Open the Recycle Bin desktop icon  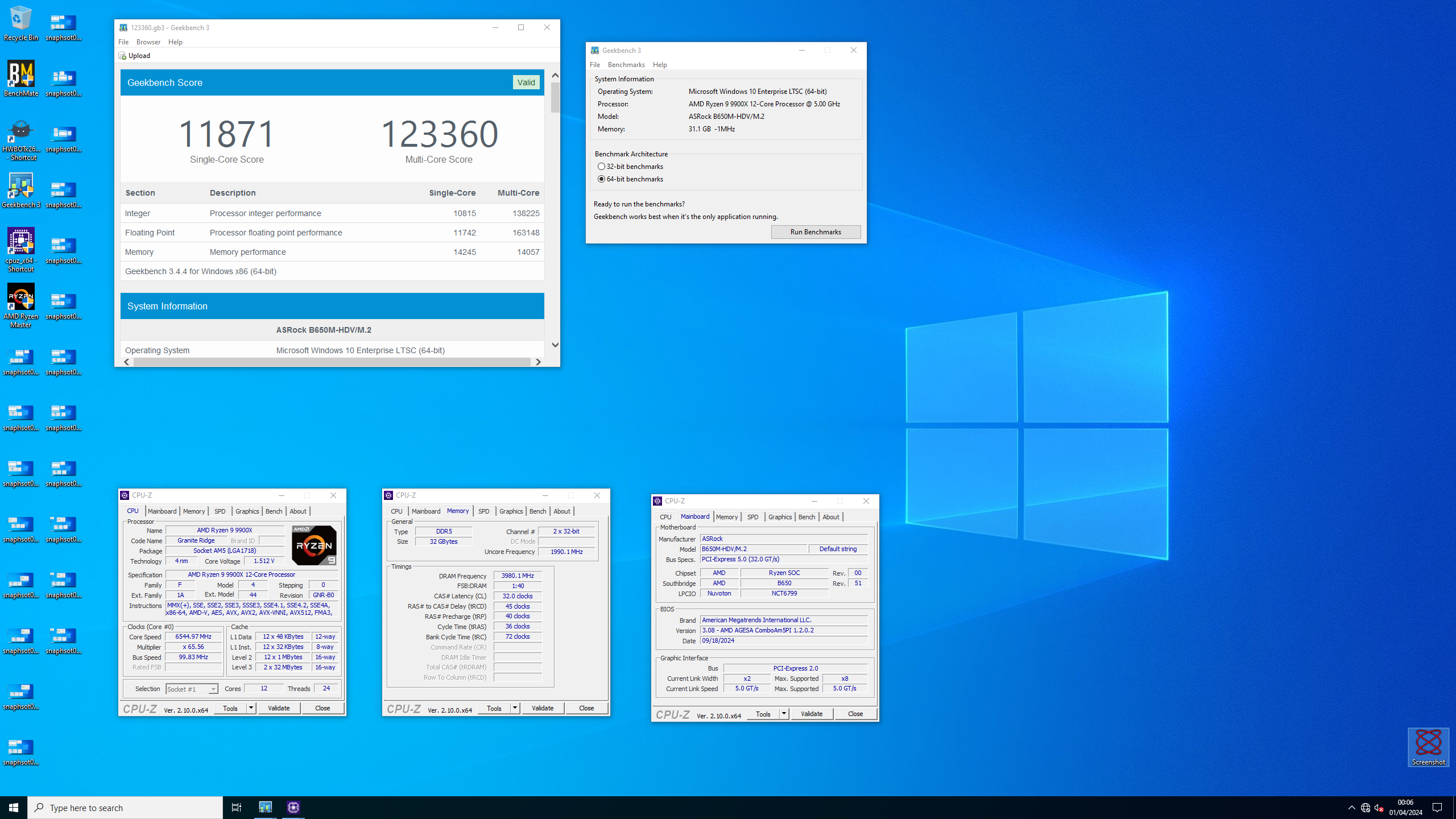(x=21, y=23)
